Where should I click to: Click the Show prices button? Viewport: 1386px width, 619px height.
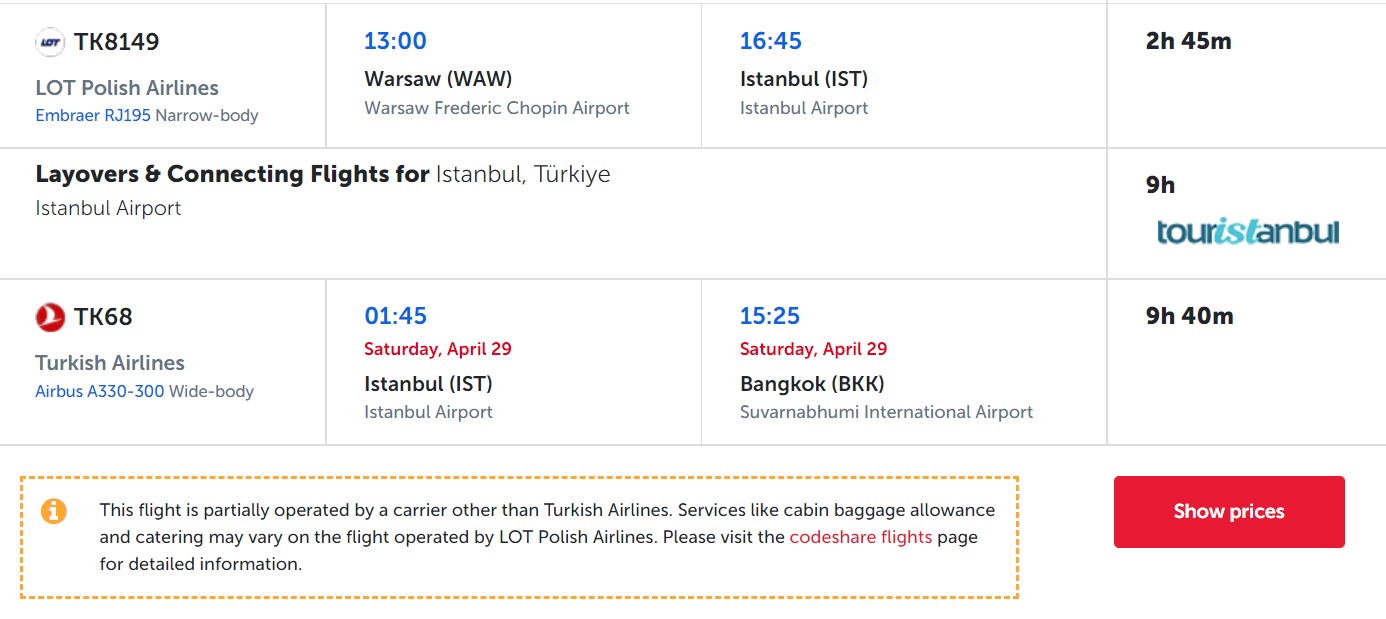pyautogui.click(x=1229, y=511)
